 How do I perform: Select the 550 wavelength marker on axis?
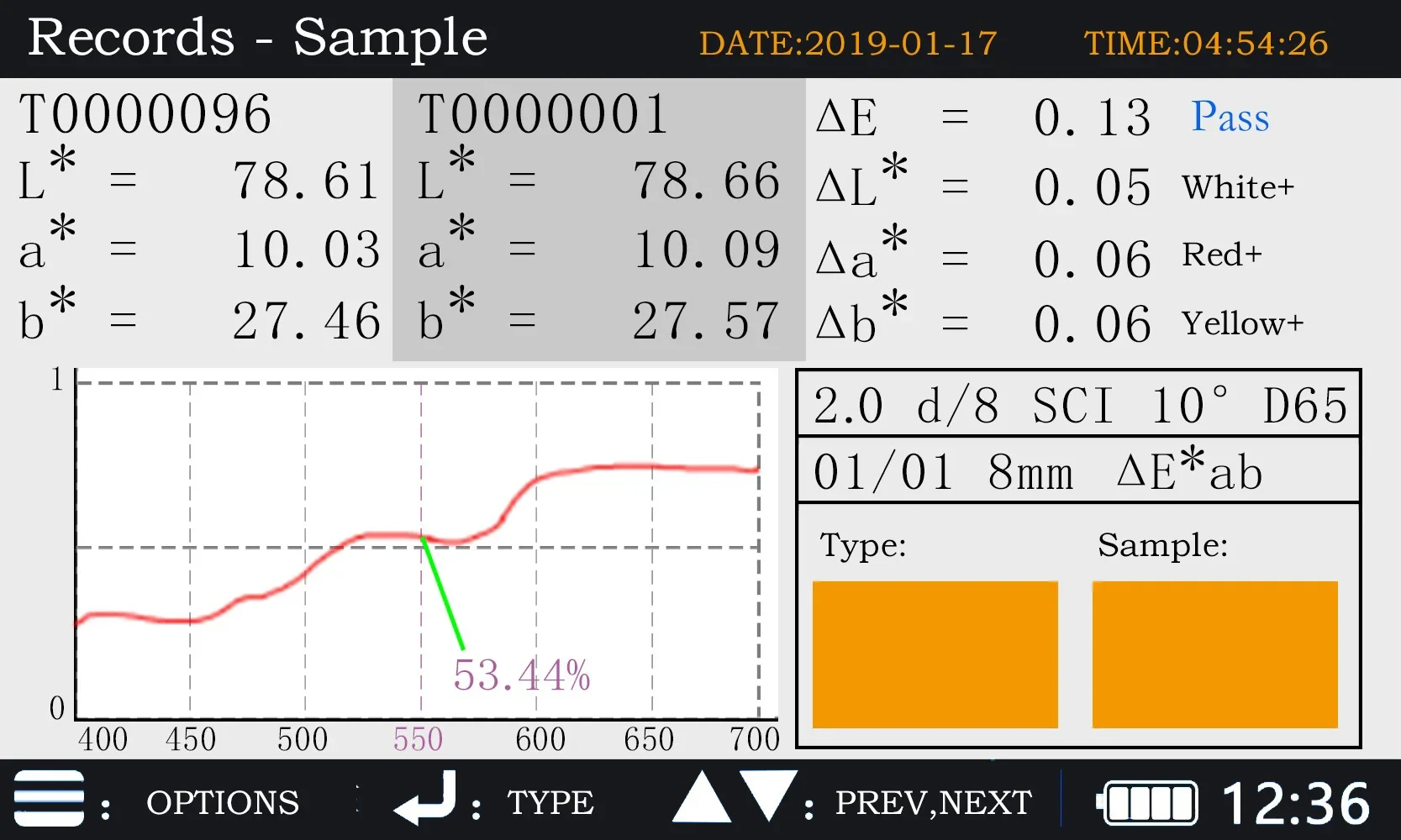pos(418,739)
